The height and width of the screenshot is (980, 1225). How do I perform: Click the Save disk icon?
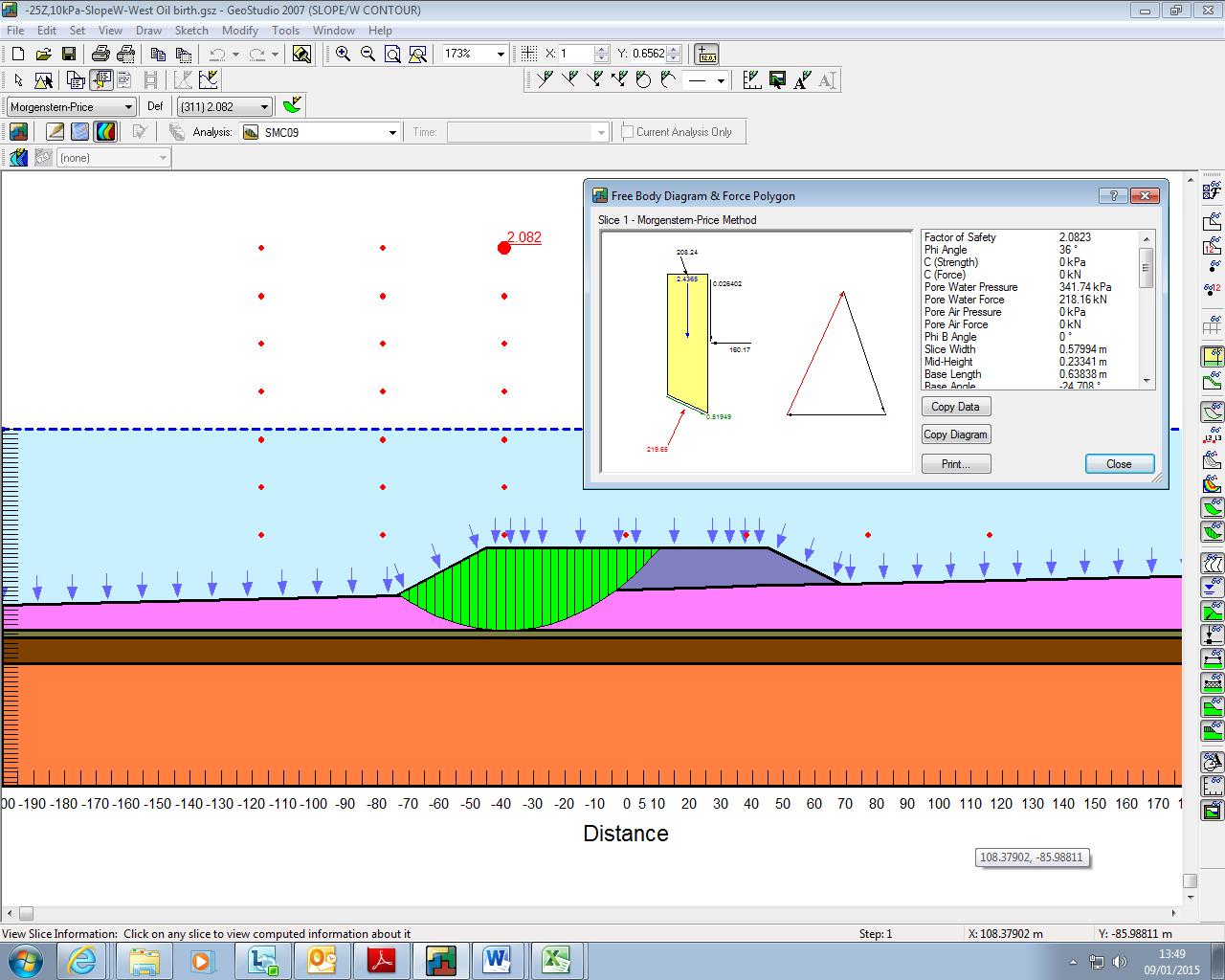click(68, 55)
